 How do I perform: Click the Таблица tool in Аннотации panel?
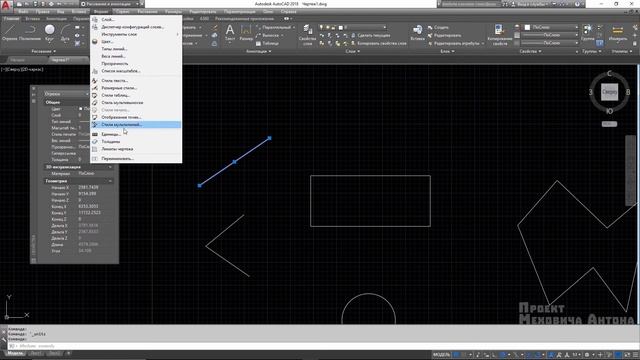click(267, 43)
